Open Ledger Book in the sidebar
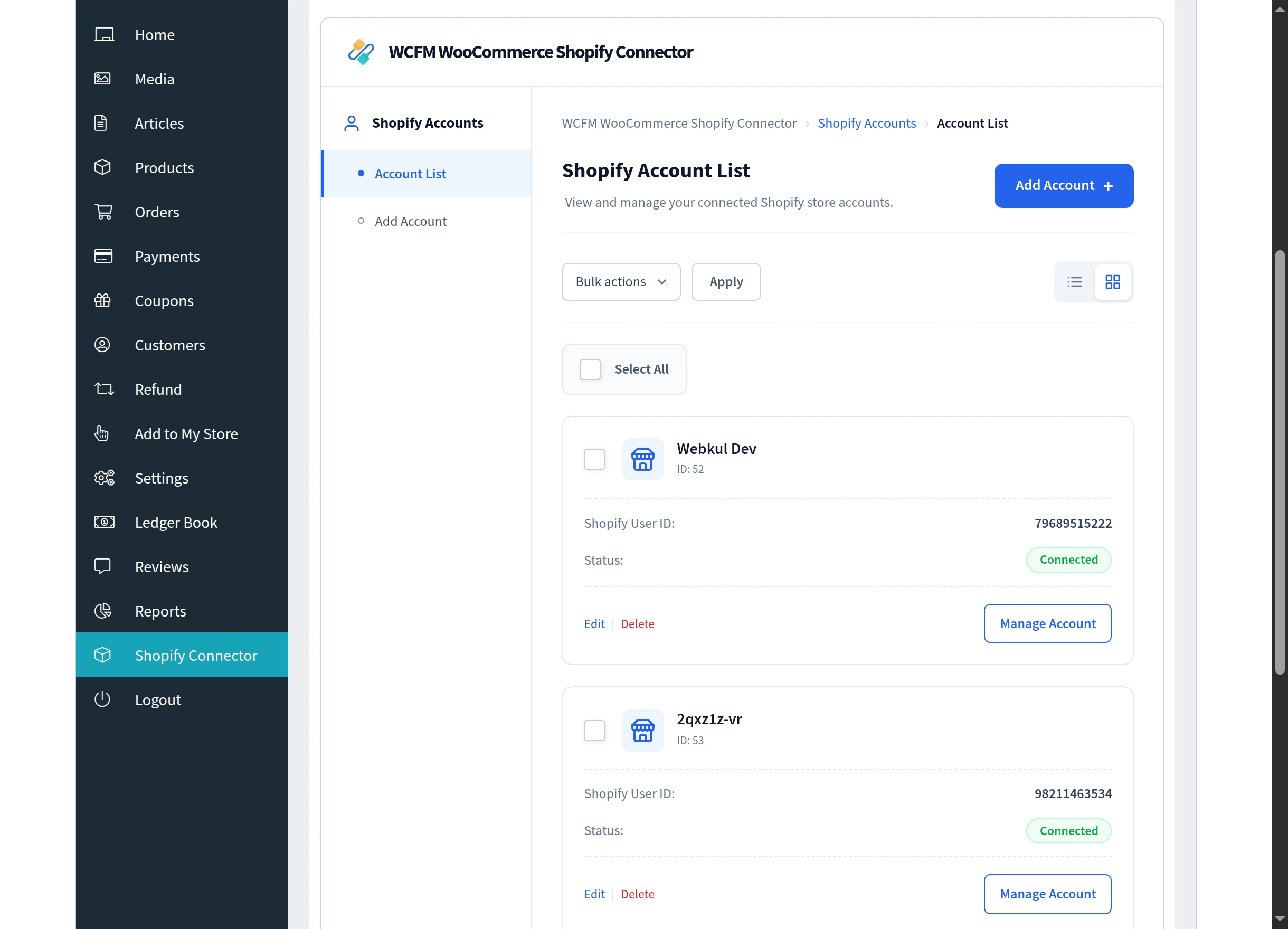The height and width of the screenshot is (929, 1288). coord(182,522)
